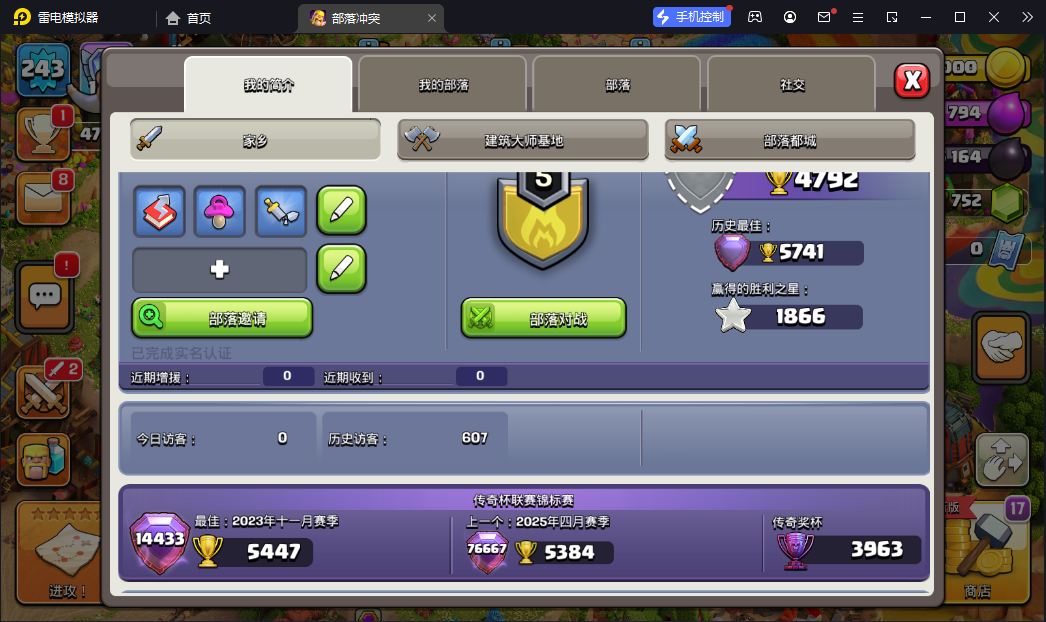Add a label in the empty plus slot

tap(219, 270)
